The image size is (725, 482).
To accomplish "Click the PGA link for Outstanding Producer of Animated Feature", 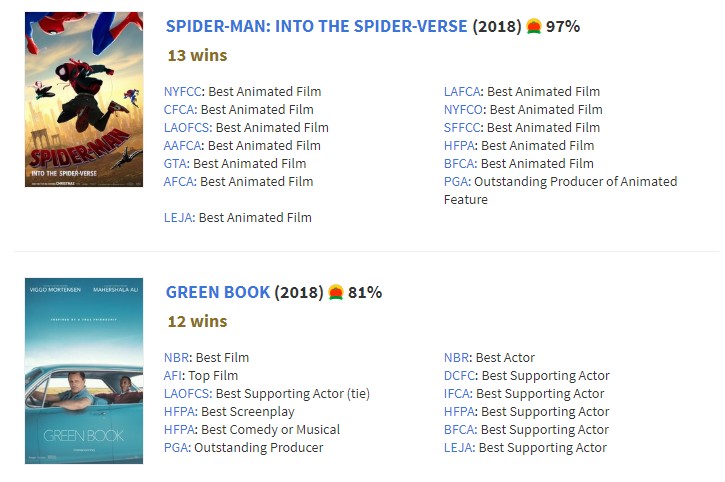I will click(x=456, y=182).
